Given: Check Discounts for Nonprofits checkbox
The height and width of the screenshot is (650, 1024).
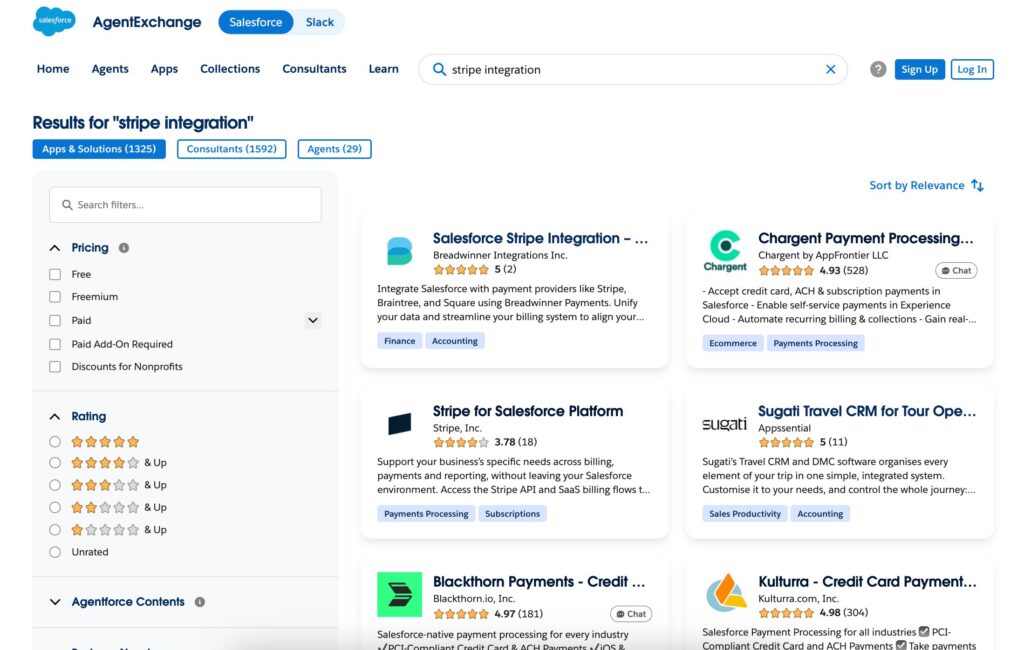Looking at the screenshot, I should click(55, 366).
